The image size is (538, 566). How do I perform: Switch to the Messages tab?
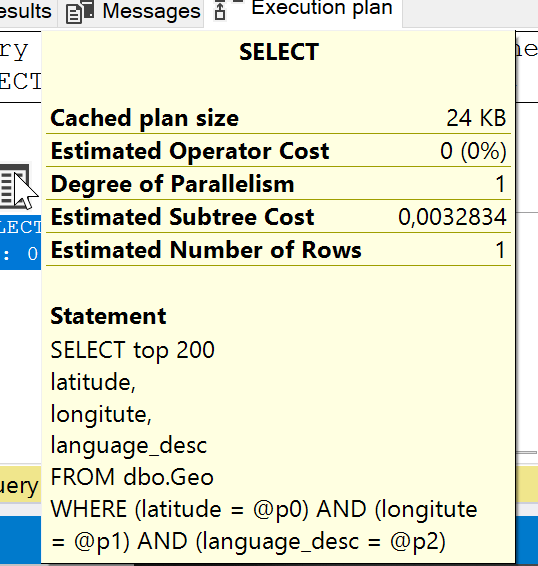pos(131,13)
